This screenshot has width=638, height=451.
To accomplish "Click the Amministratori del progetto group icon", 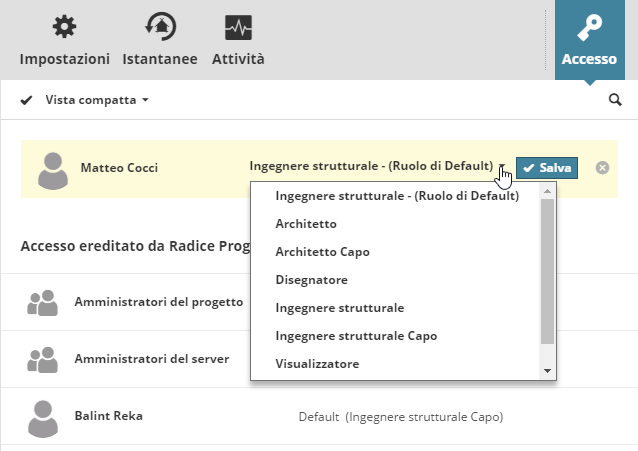I will coord(42,304).
